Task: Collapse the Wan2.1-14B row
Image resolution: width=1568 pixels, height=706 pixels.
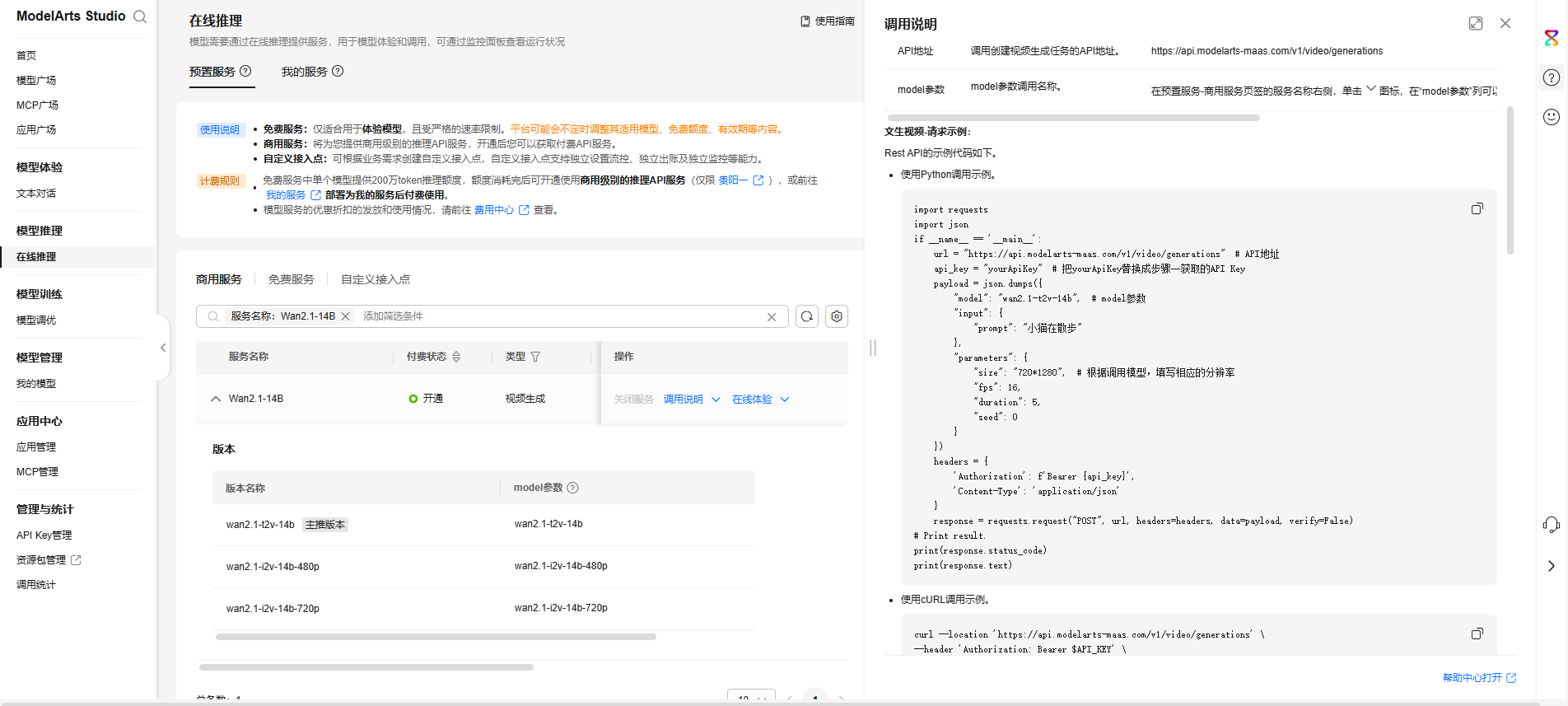Action: (x=216, y=399)
